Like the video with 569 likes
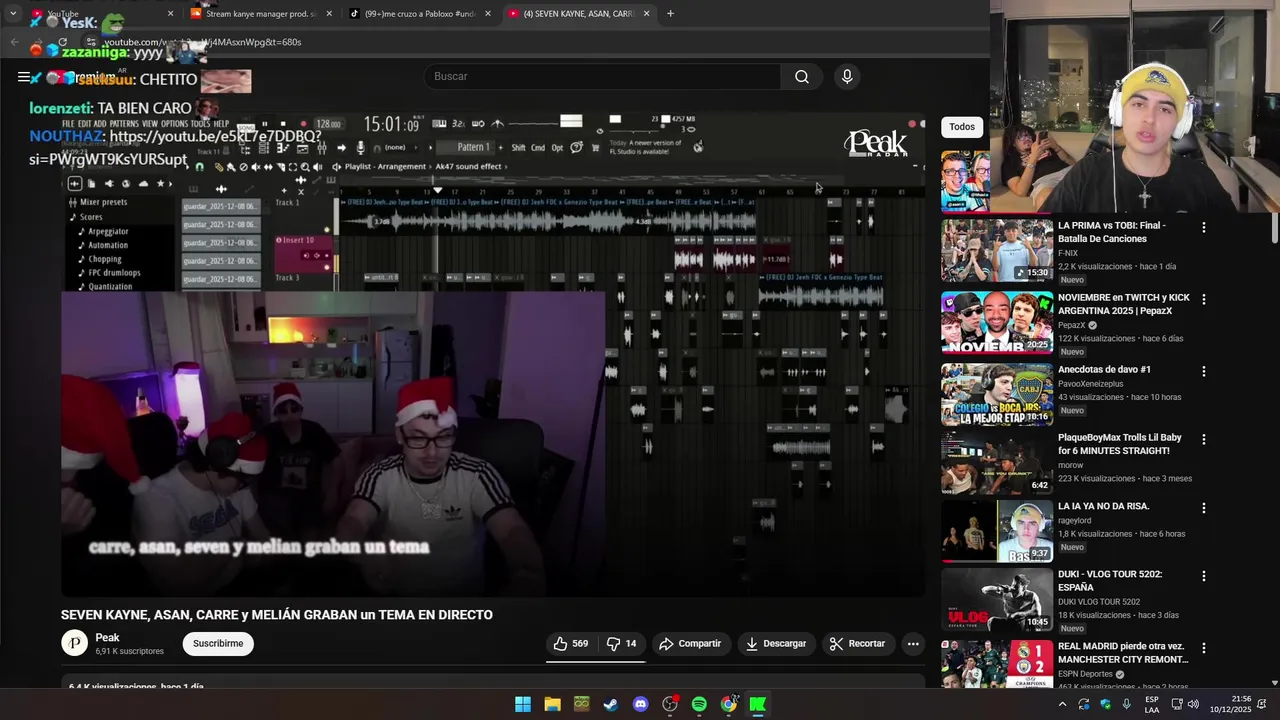This screenshot has height=720, width=1280. coord(571,644)
